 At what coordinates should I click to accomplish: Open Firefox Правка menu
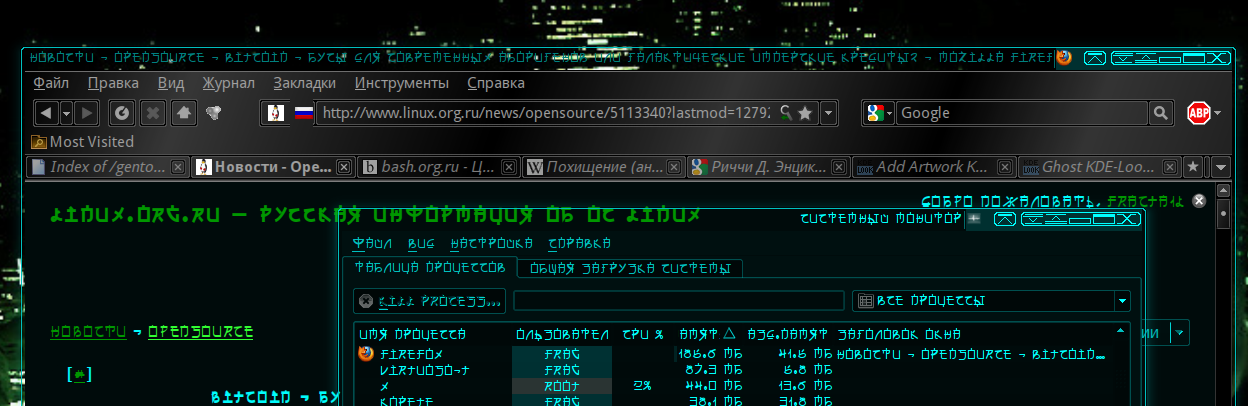[x=113, y=83]
